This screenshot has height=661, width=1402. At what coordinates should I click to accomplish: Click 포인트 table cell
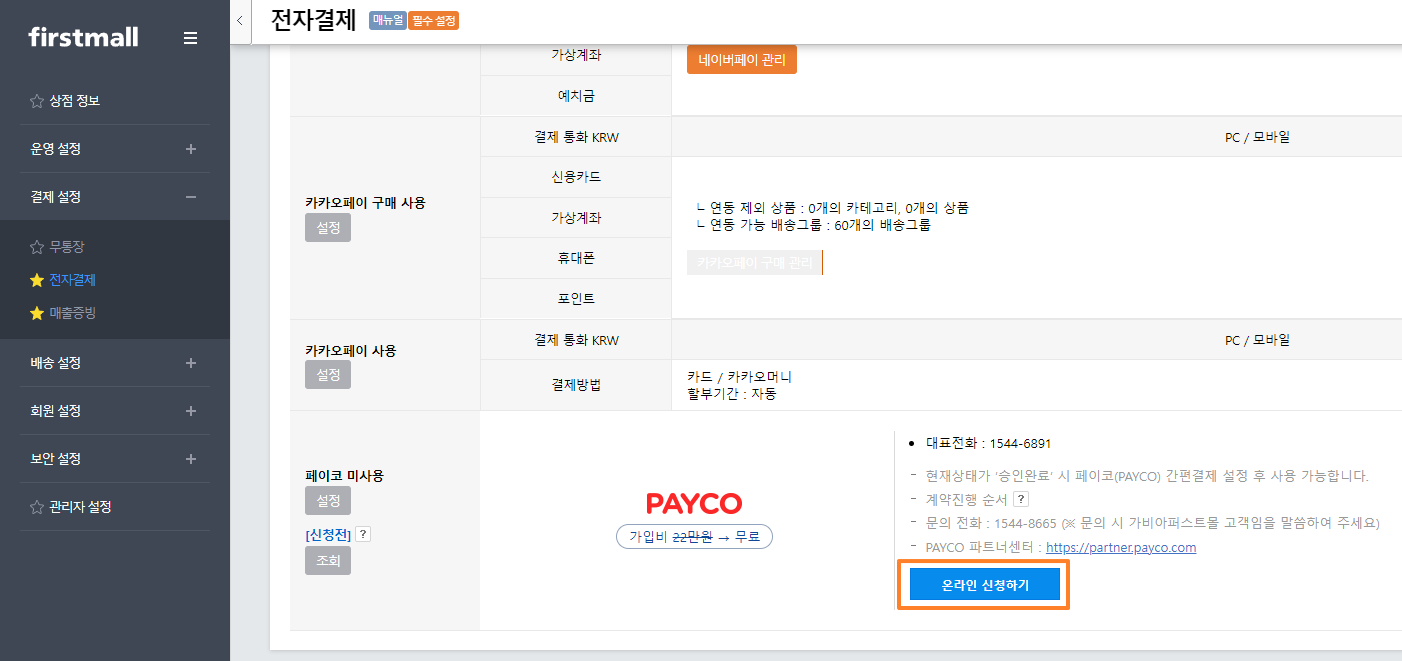576,299
